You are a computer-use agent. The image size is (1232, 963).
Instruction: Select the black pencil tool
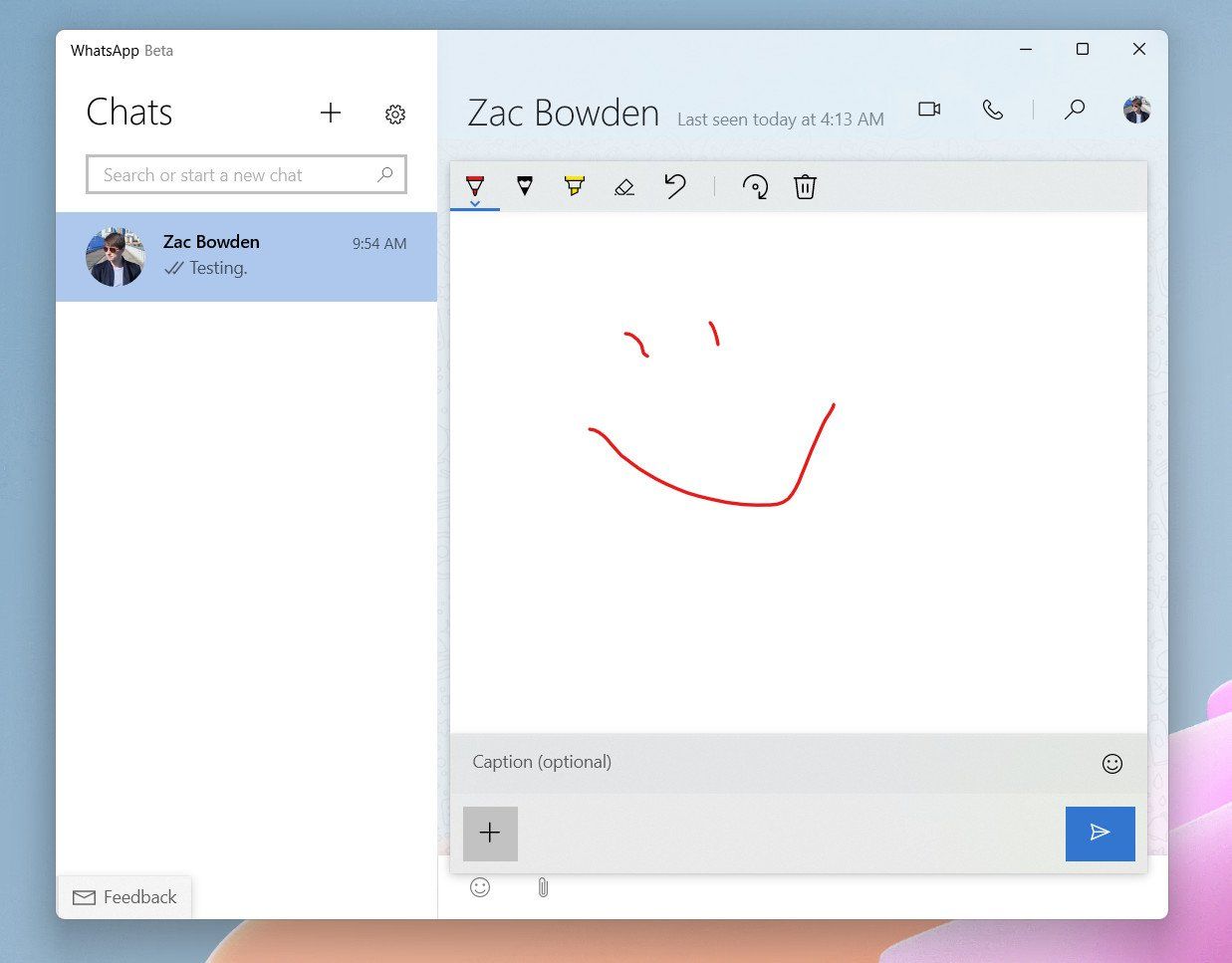[525, 185]
